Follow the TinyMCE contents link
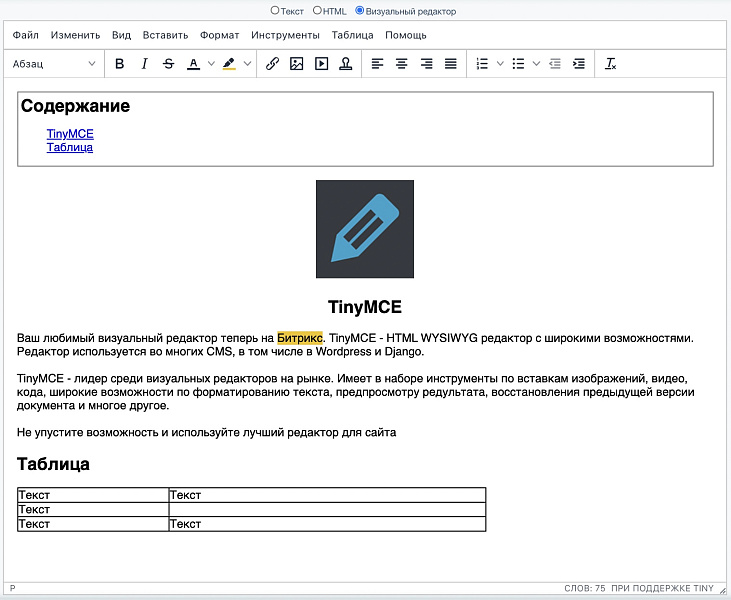Viewport: 731px width, 600px height. pyautogui.click(x=70, y=133)
